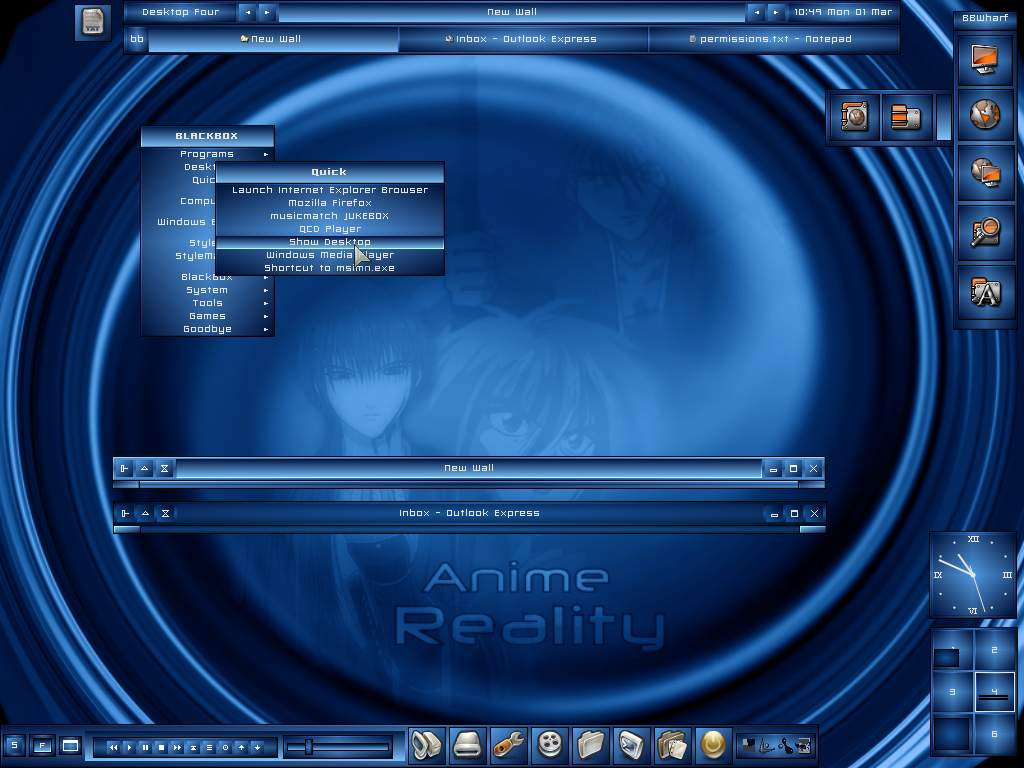Click the playlist lines button in player bar
This screenshot has width=1024, height=768.
point(210,747)
